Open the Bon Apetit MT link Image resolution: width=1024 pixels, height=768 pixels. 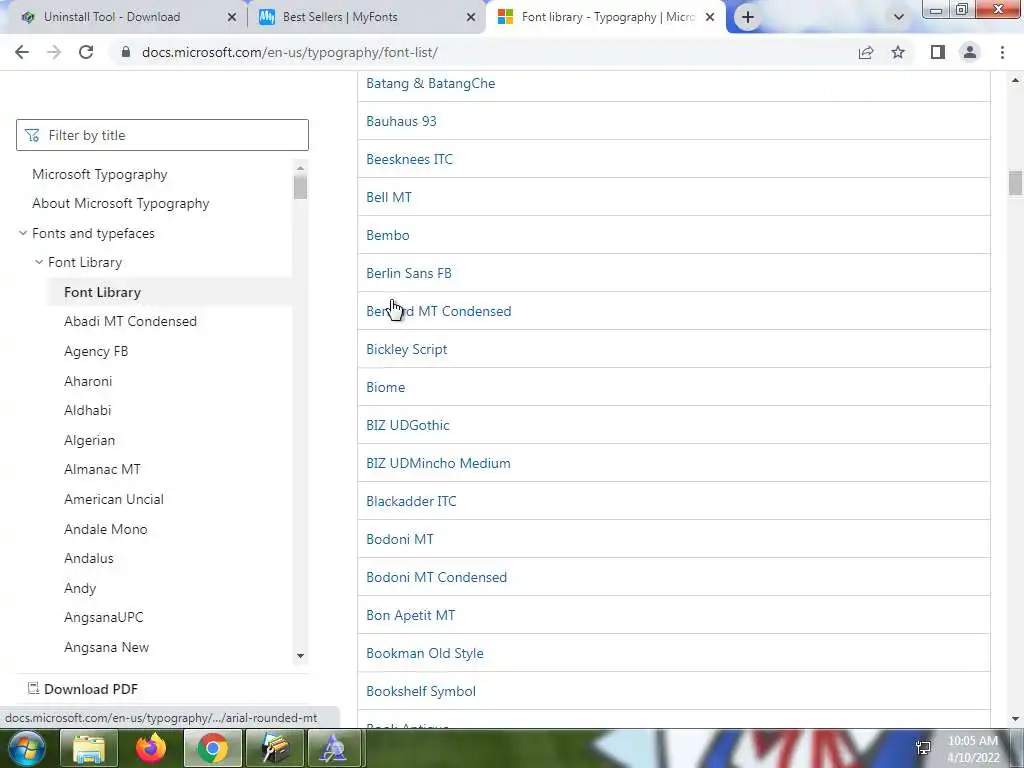tap(410, 615)
